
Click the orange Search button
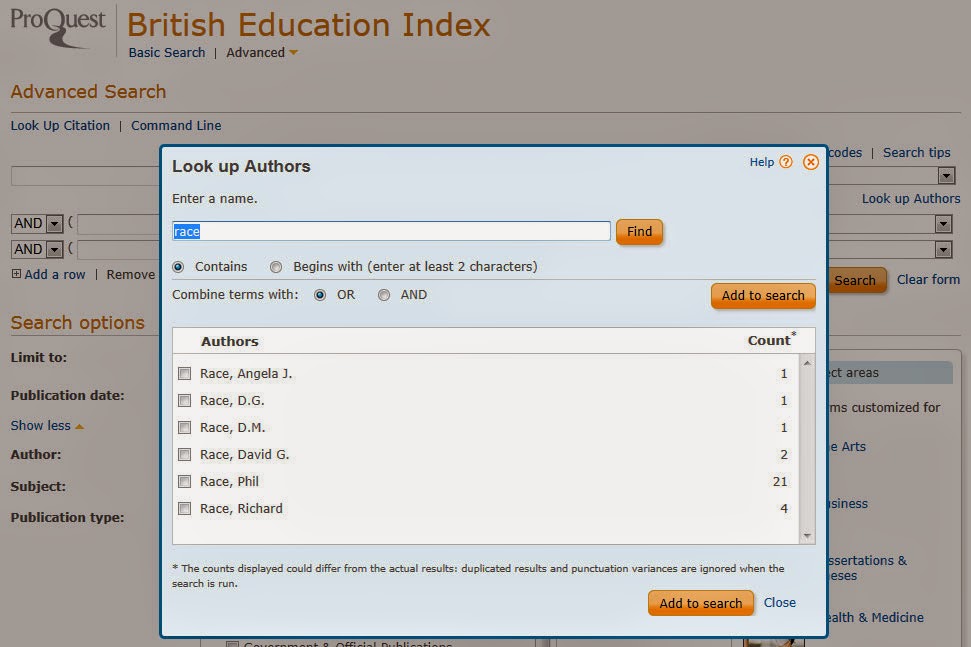855,280
